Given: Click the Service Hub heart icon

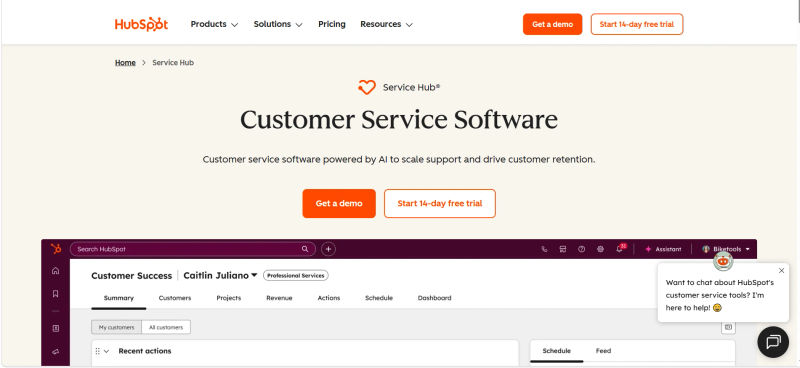Looking at the screenshot, I should click(x=366, y=88).
